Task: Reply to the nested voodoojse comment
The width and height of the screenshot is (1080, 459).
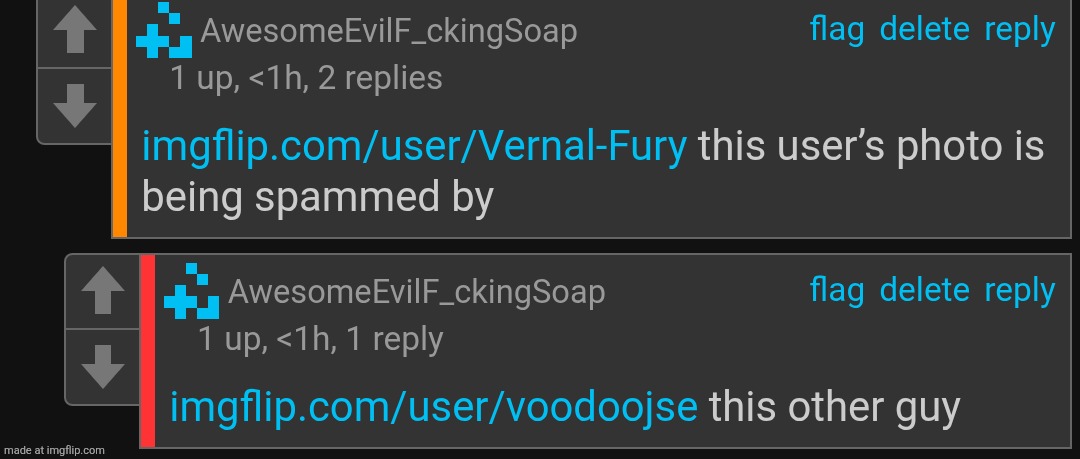Action: coord(1019,292)
